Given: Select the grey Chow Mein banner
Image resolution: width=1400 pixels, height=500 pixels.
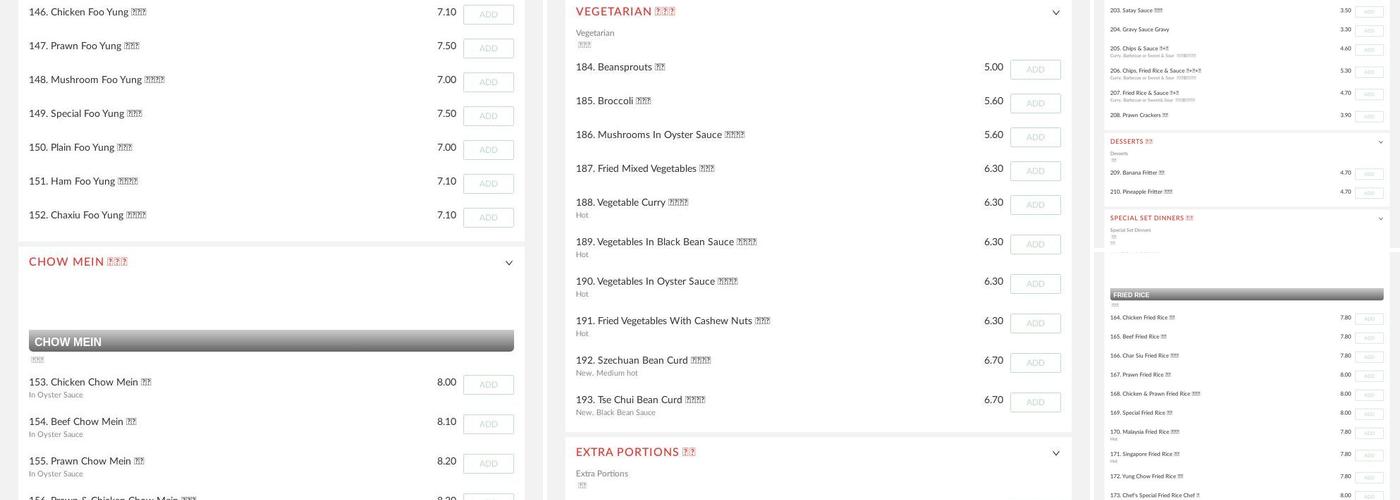Looking at the screenshot, I should pyautogui.click(x=271, y=341).
